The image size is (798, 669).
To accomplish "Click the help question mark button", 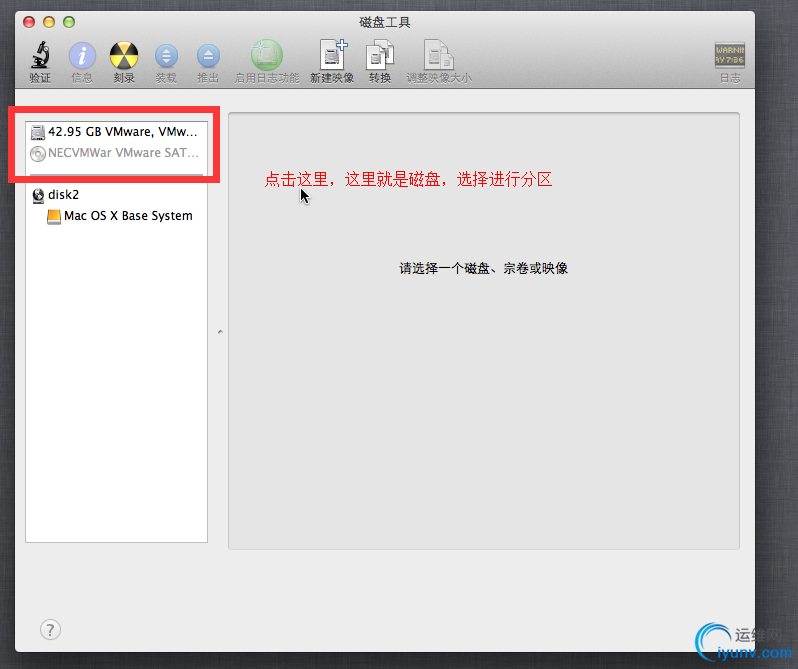I will tap(50, 630).
